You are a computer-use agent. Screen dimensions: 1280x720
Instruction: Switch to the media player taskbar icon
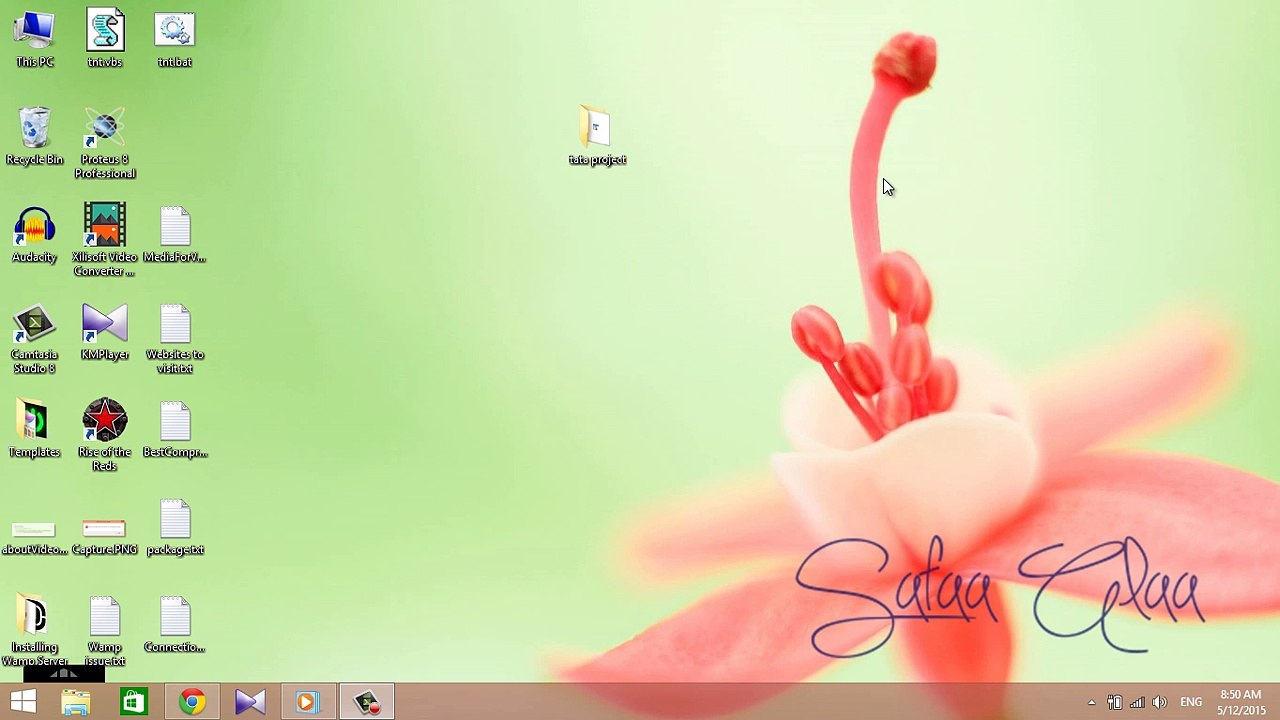(x=307, y=702)
